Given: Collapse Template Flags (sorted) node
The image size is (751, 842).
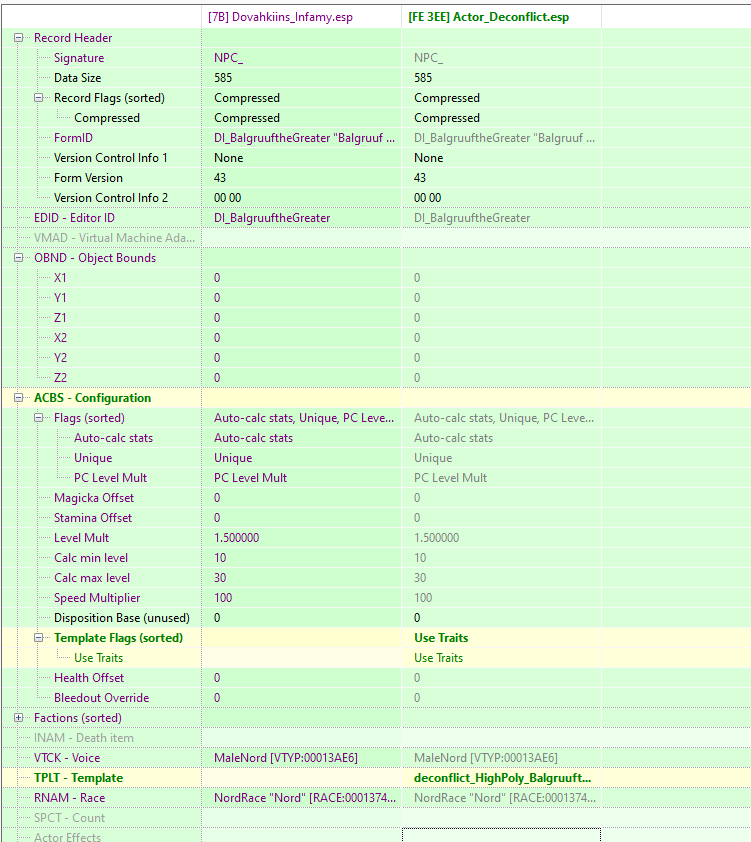Looking at the screenshot, I should (39, 638).
